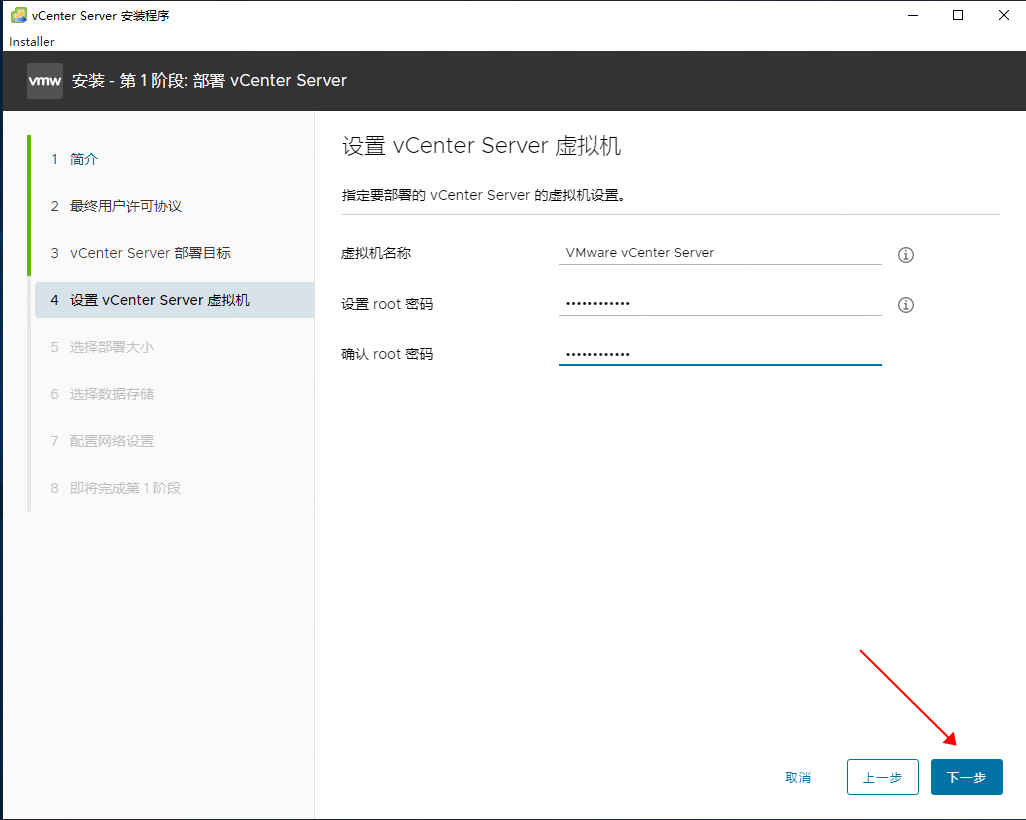Click heading 设置 vCenter Server 虚拟机
The width and height of the screenshot is (1026, 820).
[482, 145]
